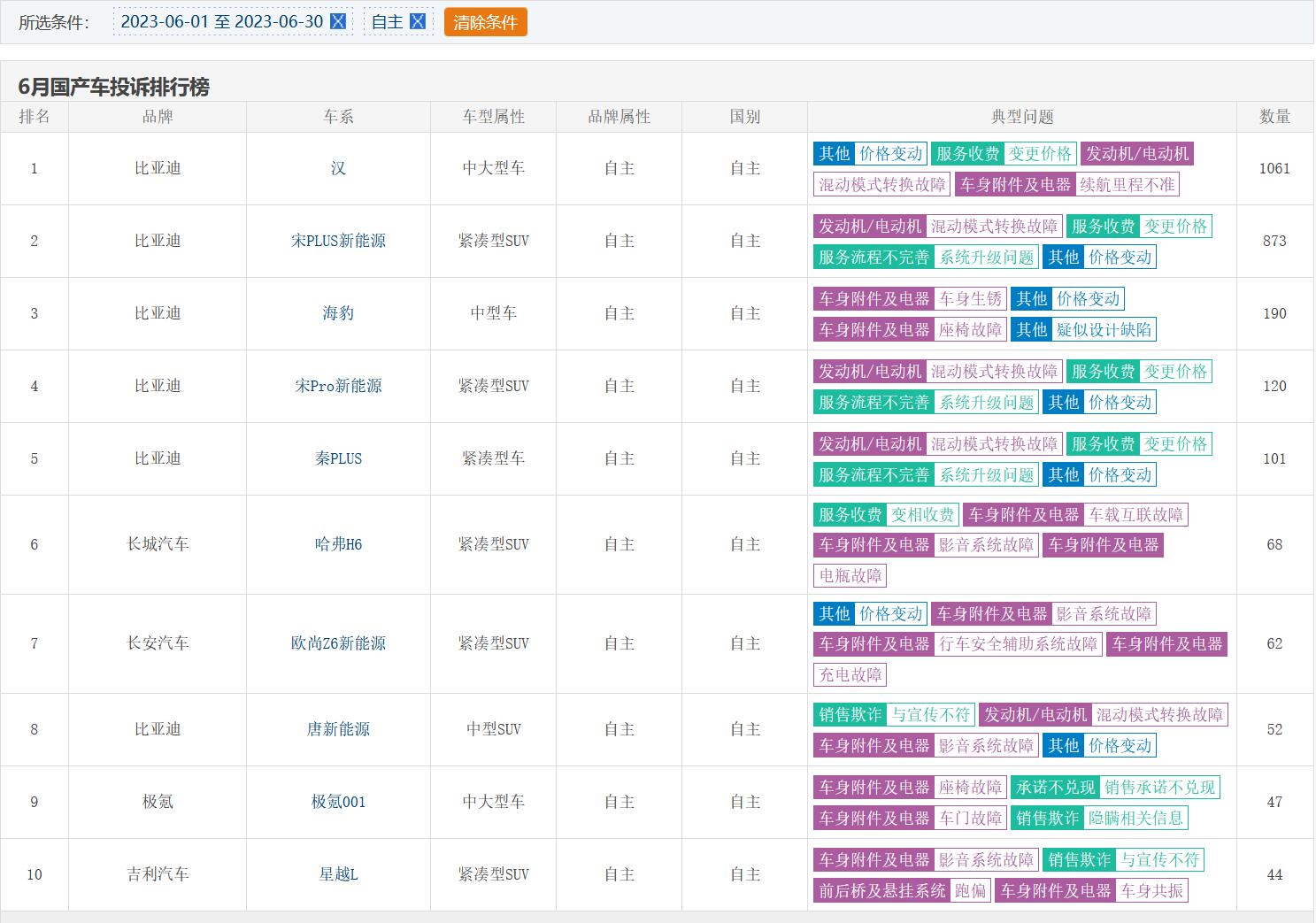Select the 车载互联故障 tag

pyautogui.click(x=1135, y=515)
